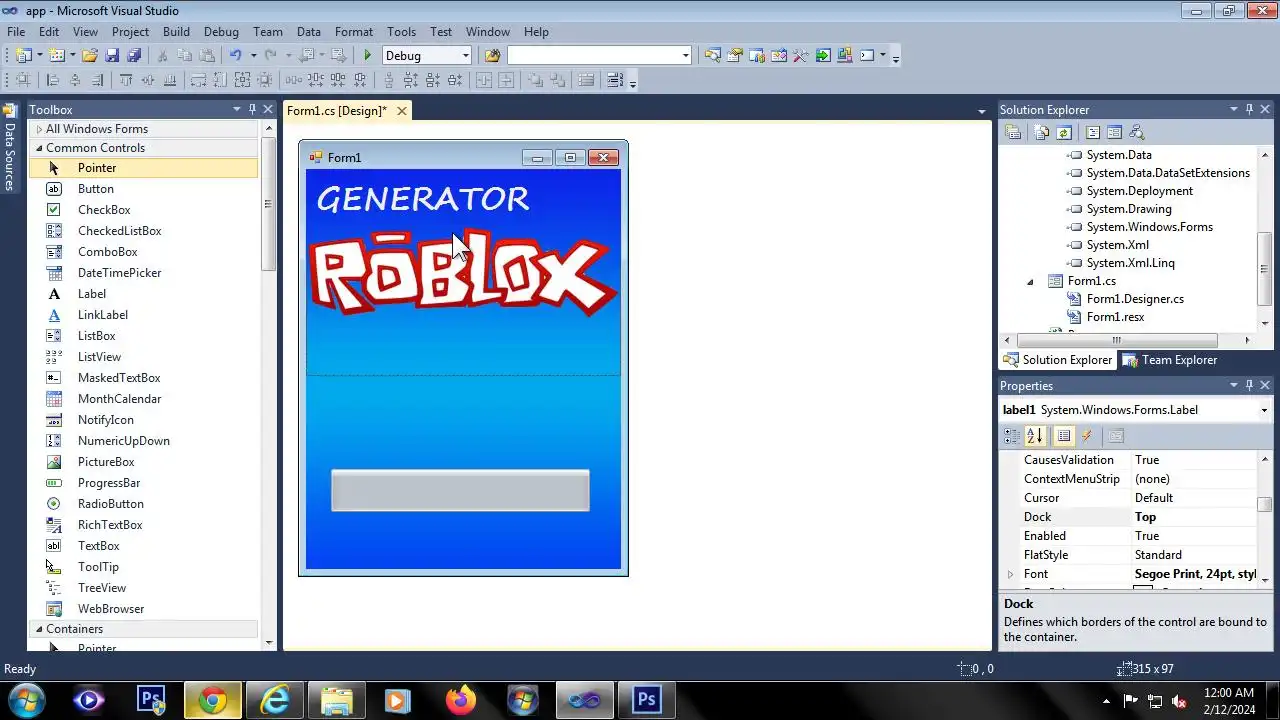
Task: Click the Find in Files icon
Action: (x=492, y=56)
